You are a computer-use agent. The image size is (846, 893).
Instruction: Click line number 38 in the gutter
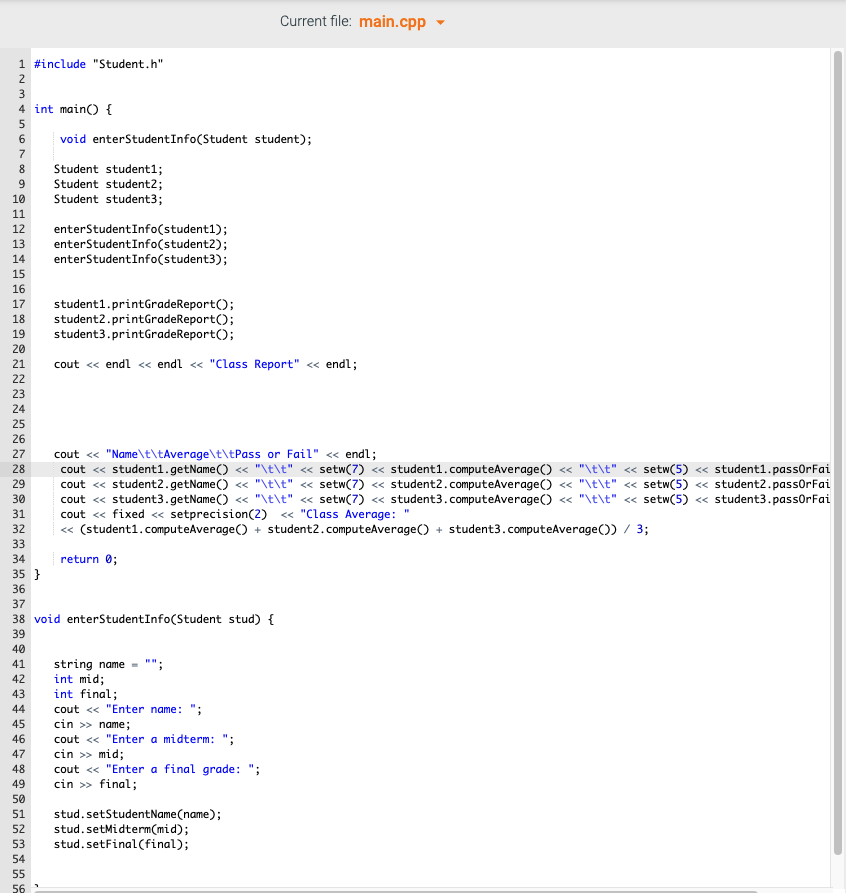pos(18,619)
